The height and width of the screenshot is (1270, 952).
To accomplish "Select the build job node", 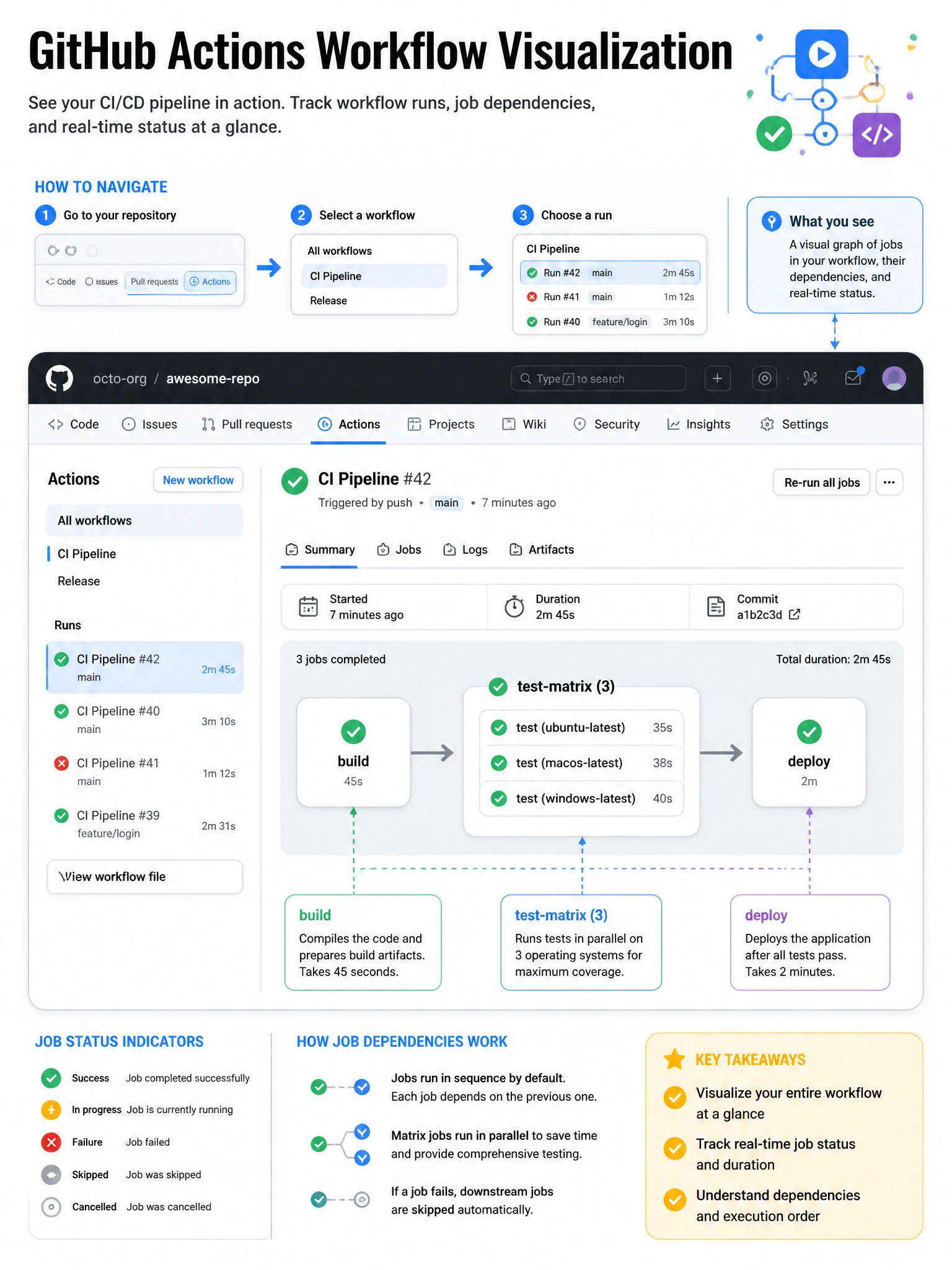I will tap(353, 752).
